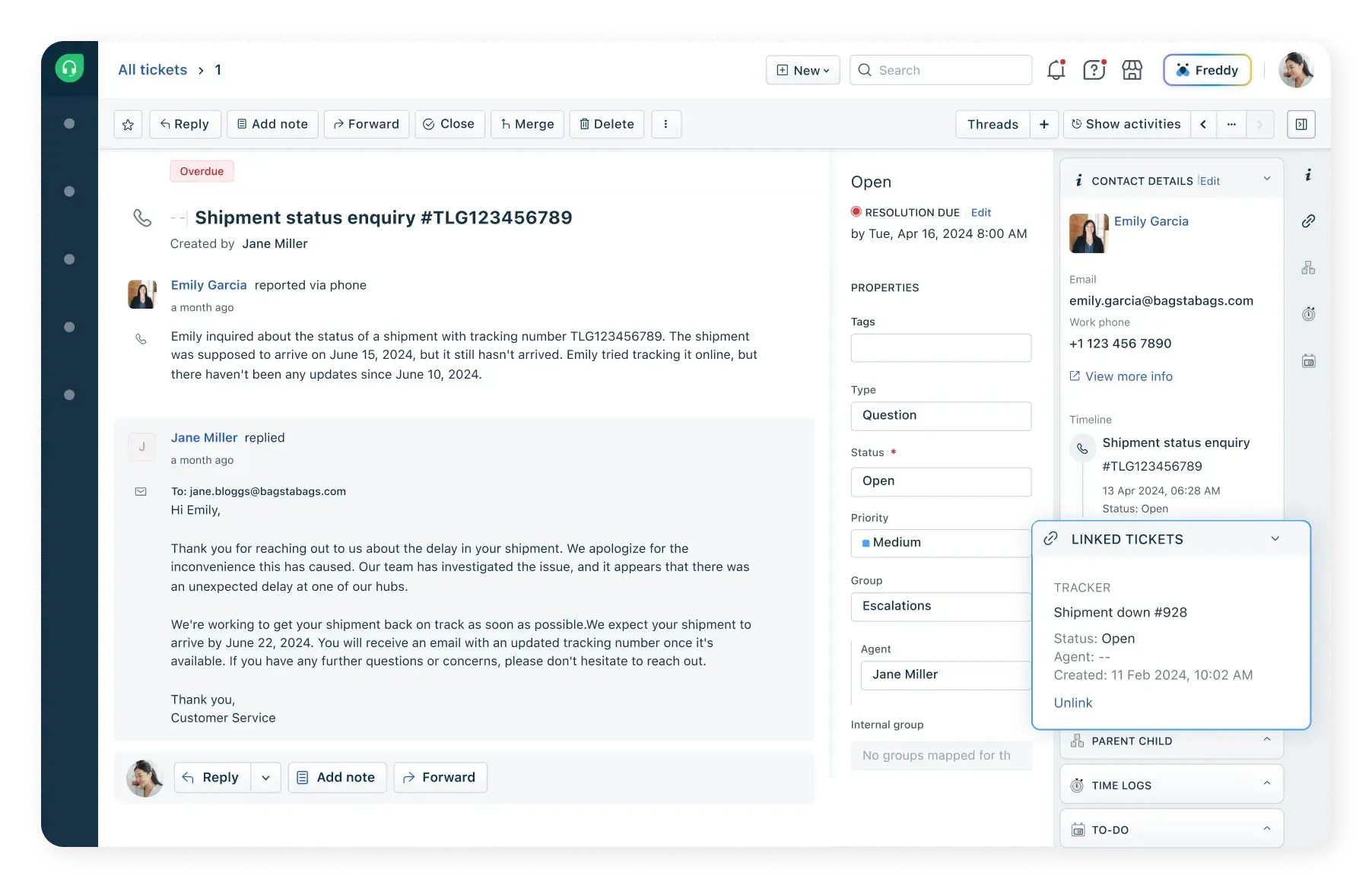The width and height of the screenshot is (1372, 888).
Task: Click inside the Search field
Action: tap(941, 69)
